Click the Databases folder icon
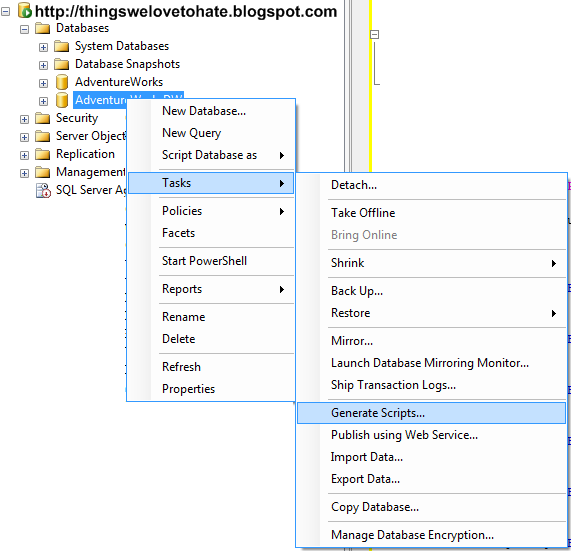Screen dimensions: 571x551 (43, 28)
